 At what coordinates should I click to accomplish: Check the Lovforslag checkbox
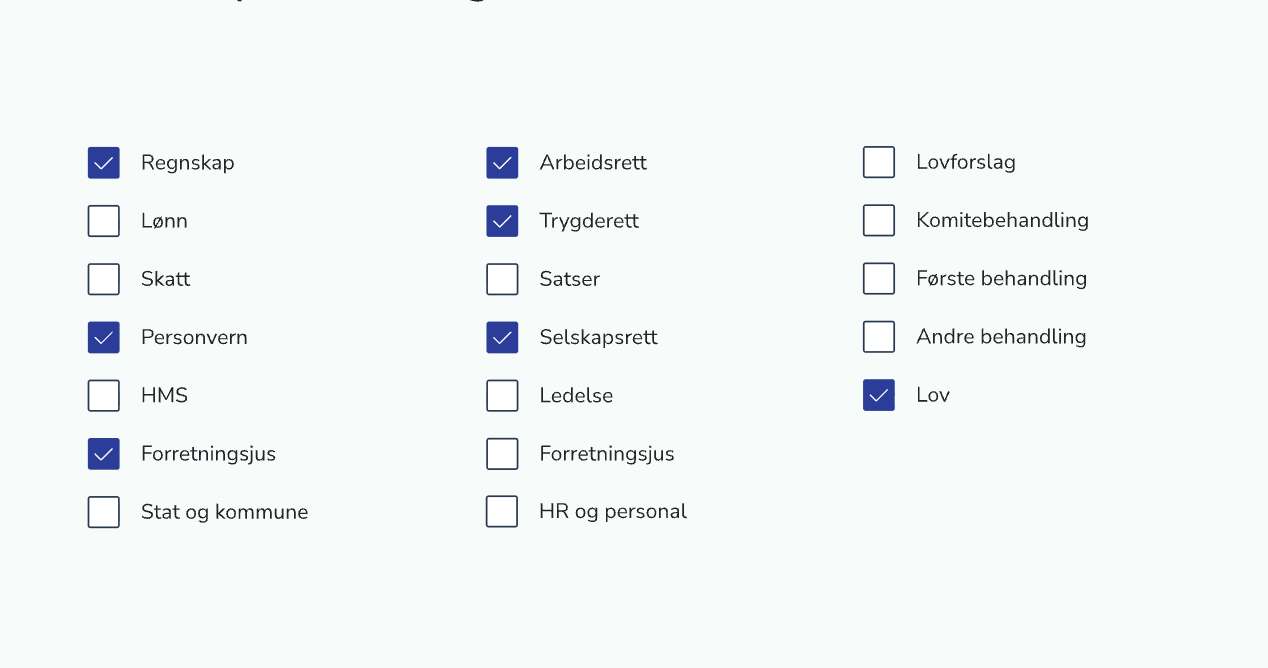pyautogui.click(x=878, y=162)
